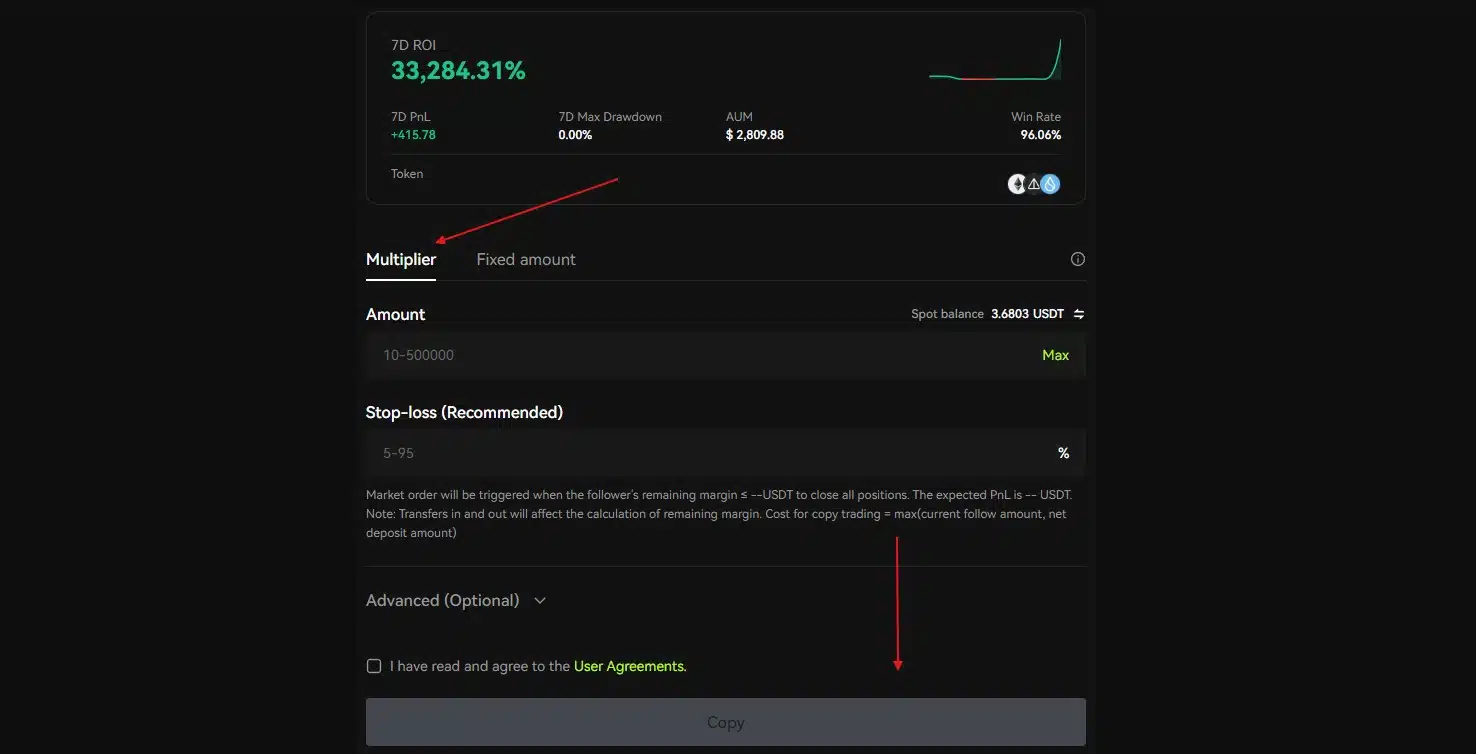Select the blue droplet token icon
The width and height of the screenshot is (1476, 754).
click(x=1049, y=184)
